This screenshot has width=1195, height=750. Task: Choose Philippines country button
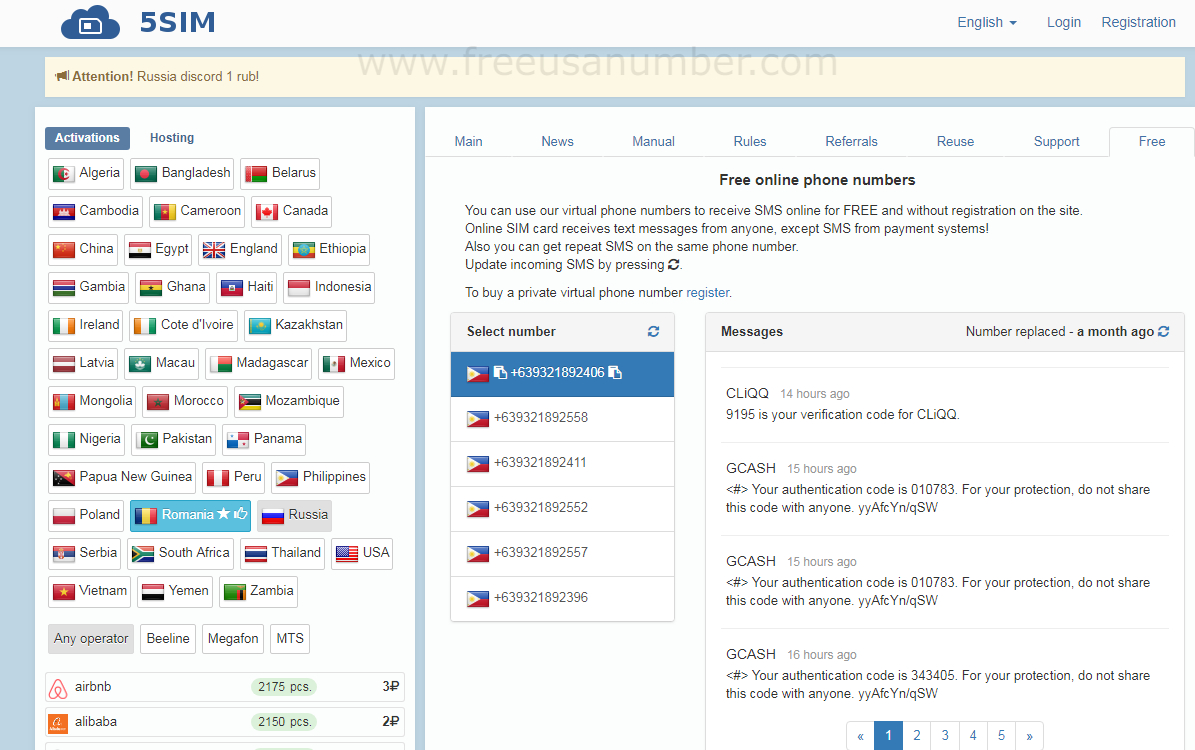point(320,477)
